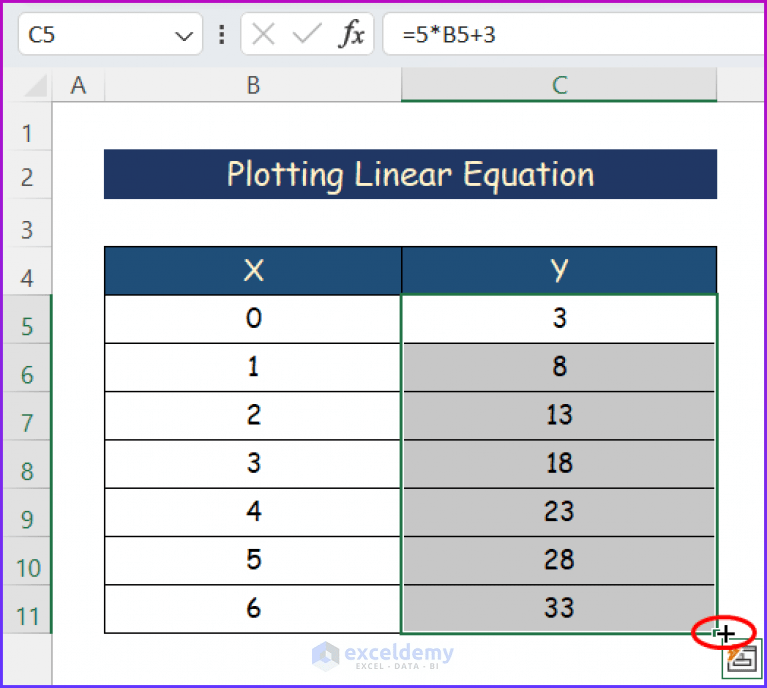Click the Cancel (X) formula button
The height and width of the screenshot is (688, 767).
(263, 35)
